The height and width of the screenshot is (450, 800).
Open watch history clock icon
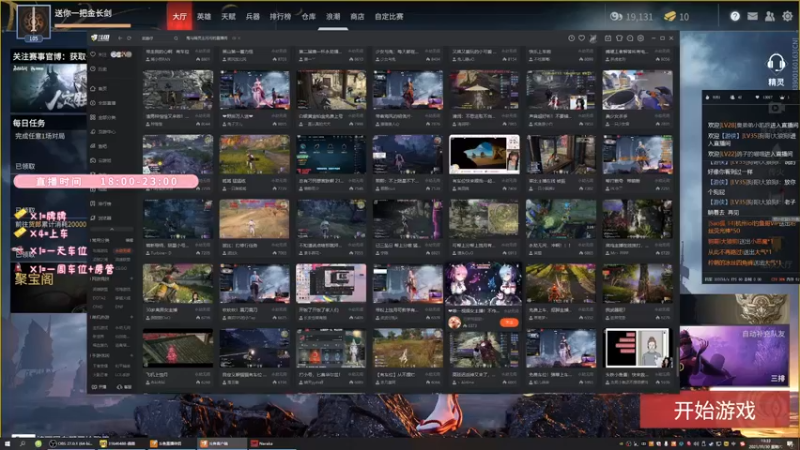coord(571,38)
